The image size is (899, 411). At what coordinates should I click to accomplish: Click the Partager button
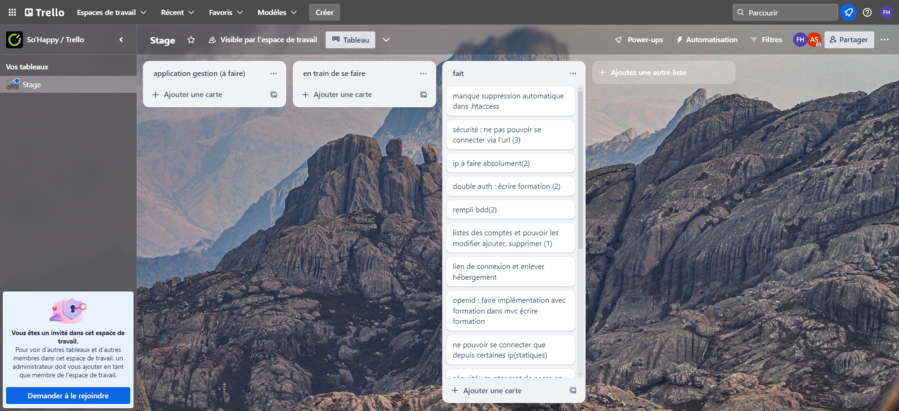[849, 40]
